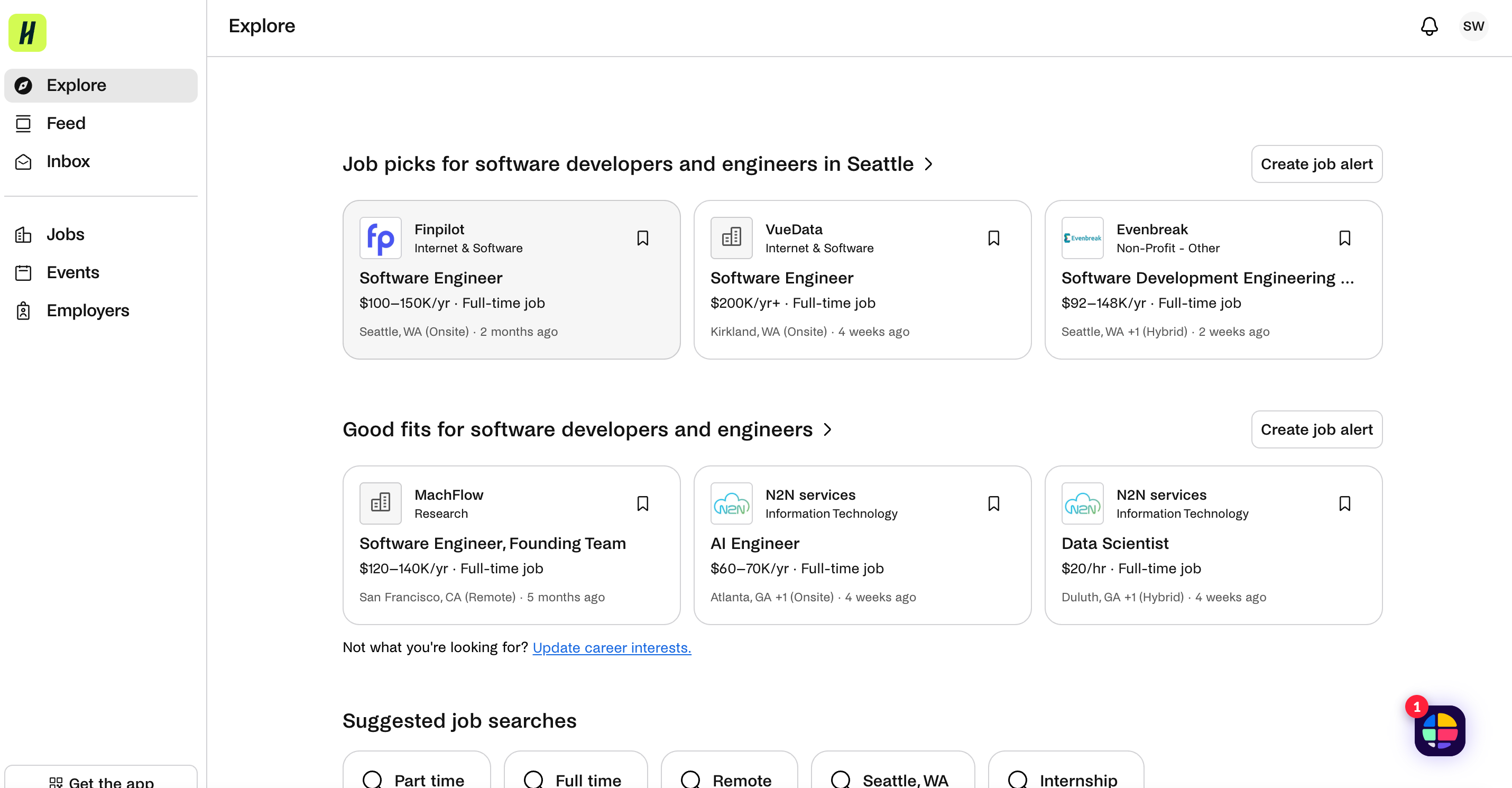
Task: Click the N2N logo on AI Engineer card
Action: [x=731, y=503]
